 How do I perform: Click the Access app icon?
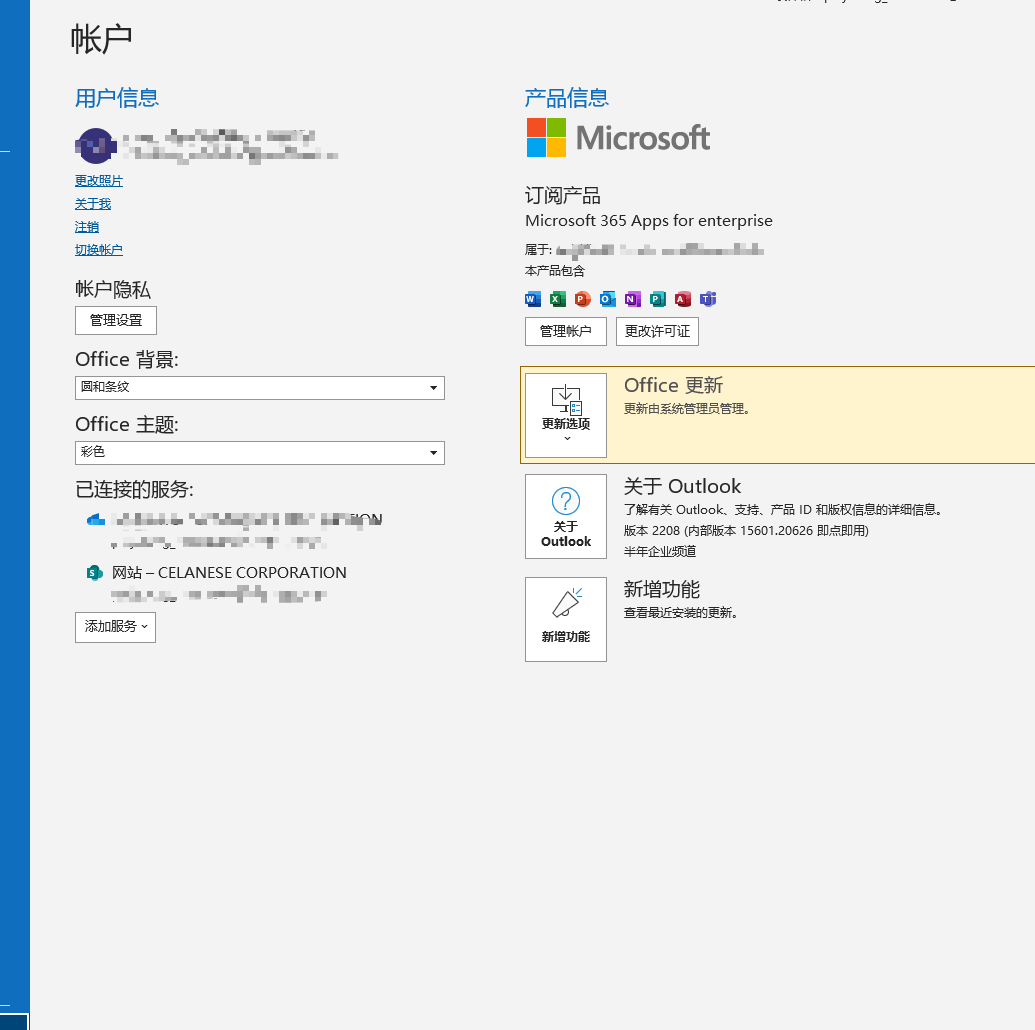click(683, 299)
